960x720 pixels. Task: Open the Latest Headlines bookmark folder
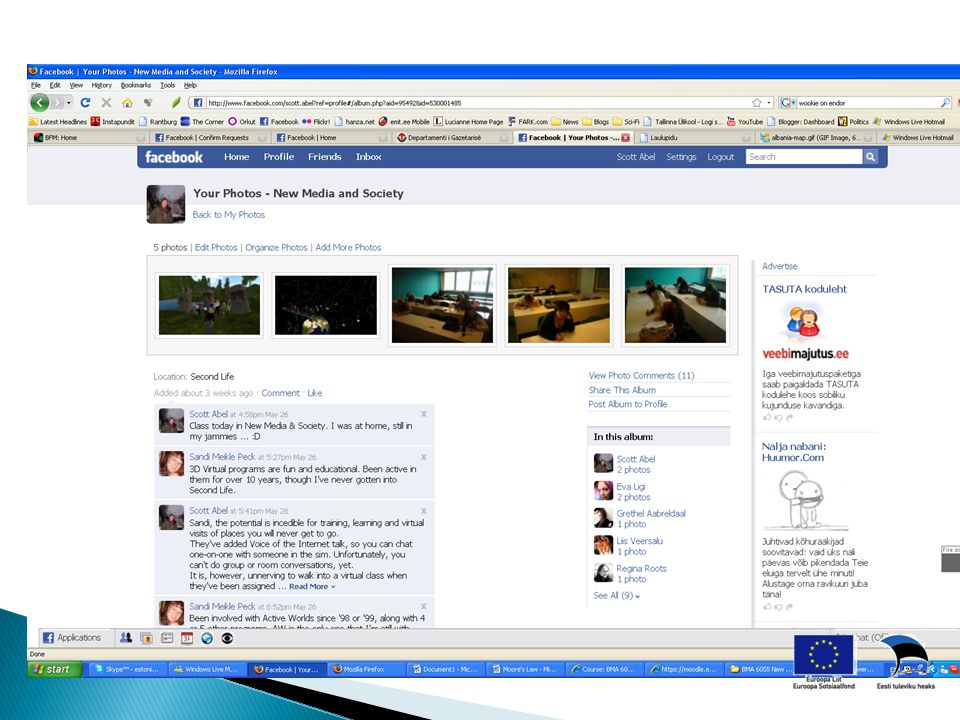[x=58, y=122]
